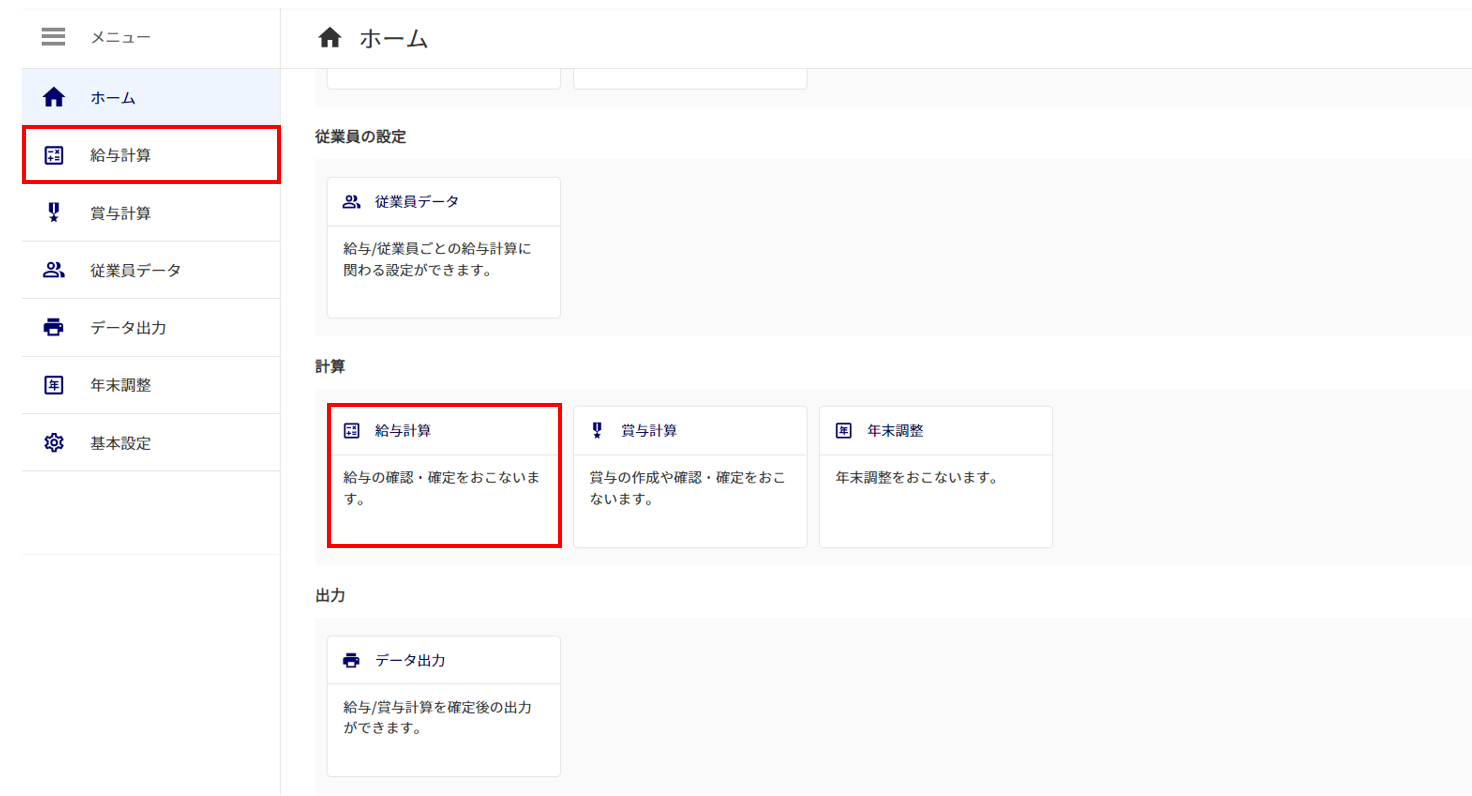Click the データ出力 card description text
Image resolution: width=1472 pixels, height=796 pixels.
point(437,718)
